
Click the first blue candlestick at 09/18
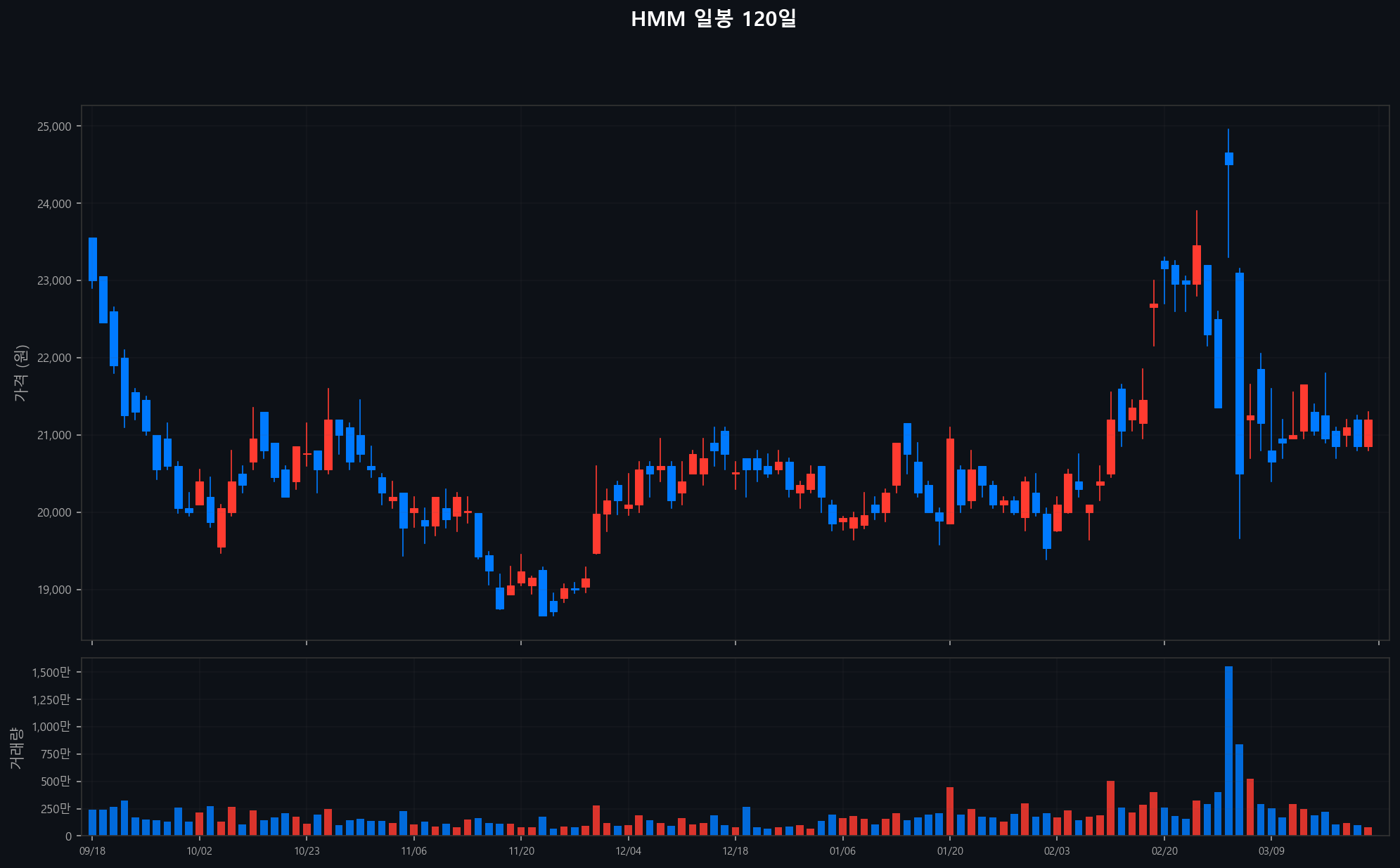[93, 259]
